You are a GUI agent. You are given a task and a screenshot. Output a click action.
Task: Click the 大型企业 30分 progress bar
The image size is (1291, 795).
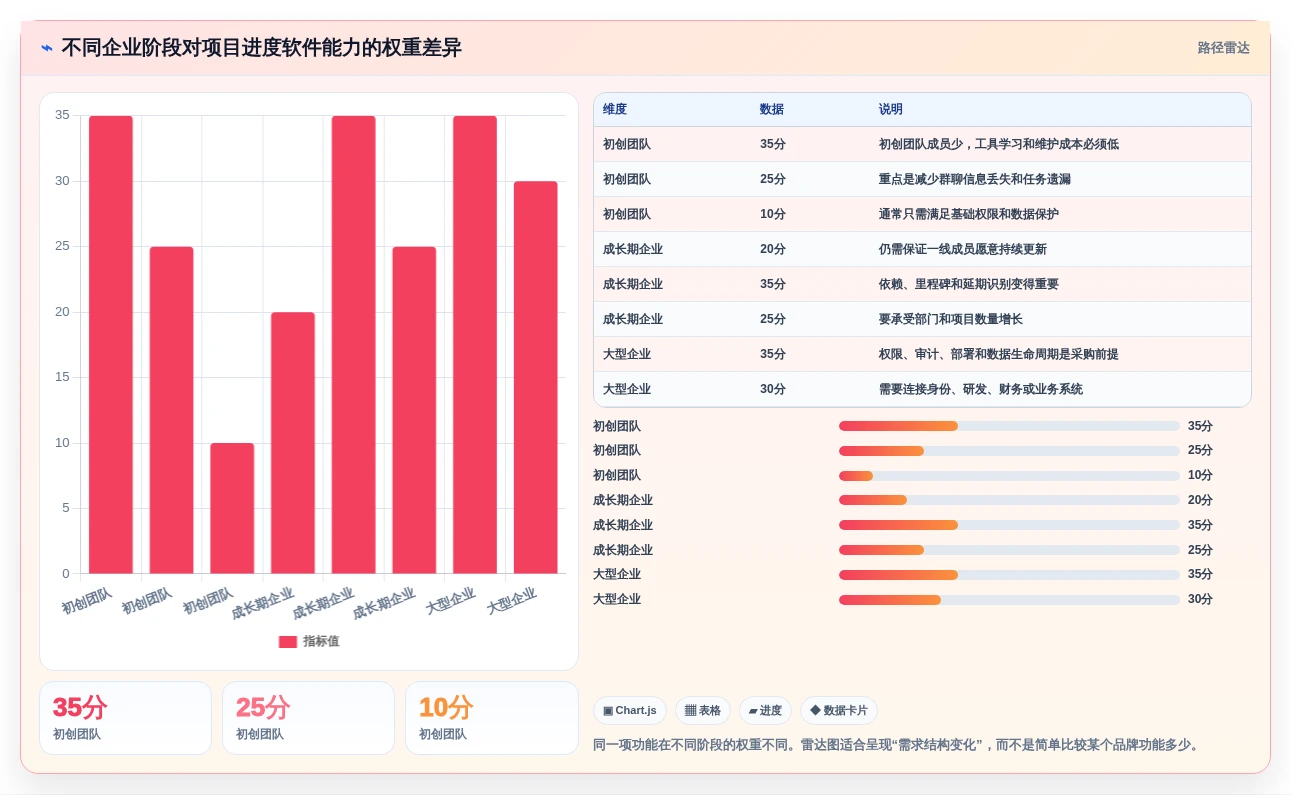click(x=1009, y=600)
